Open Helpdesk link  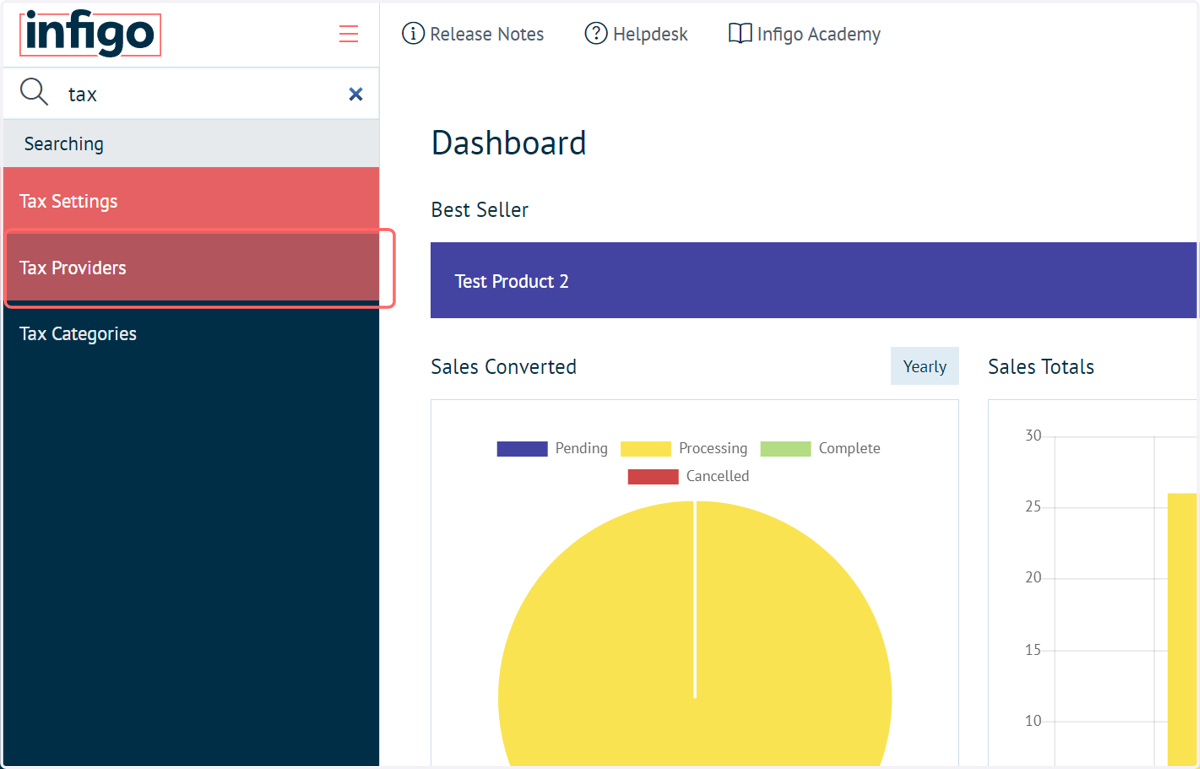650,34
